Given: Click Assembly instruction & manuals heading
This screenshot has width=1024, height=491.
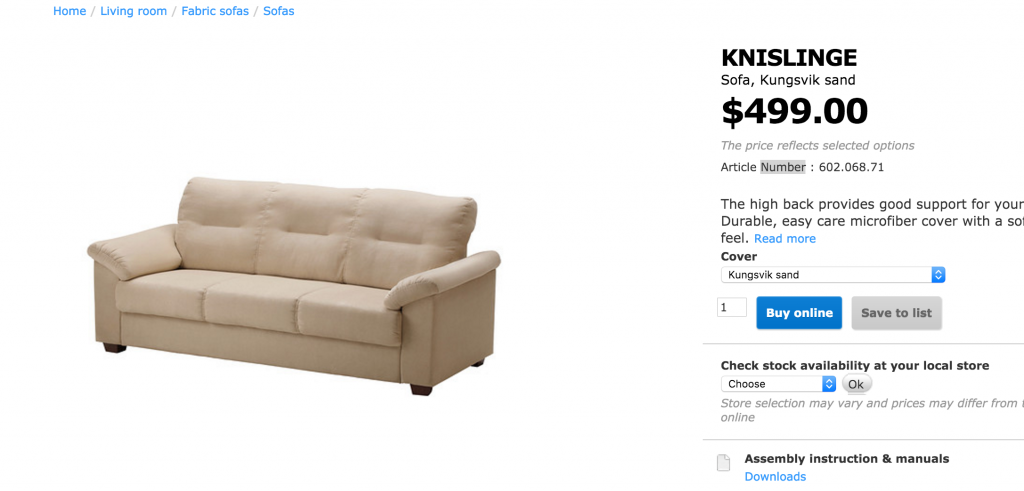Looking at the screenshot, I should tap(846, 458).
